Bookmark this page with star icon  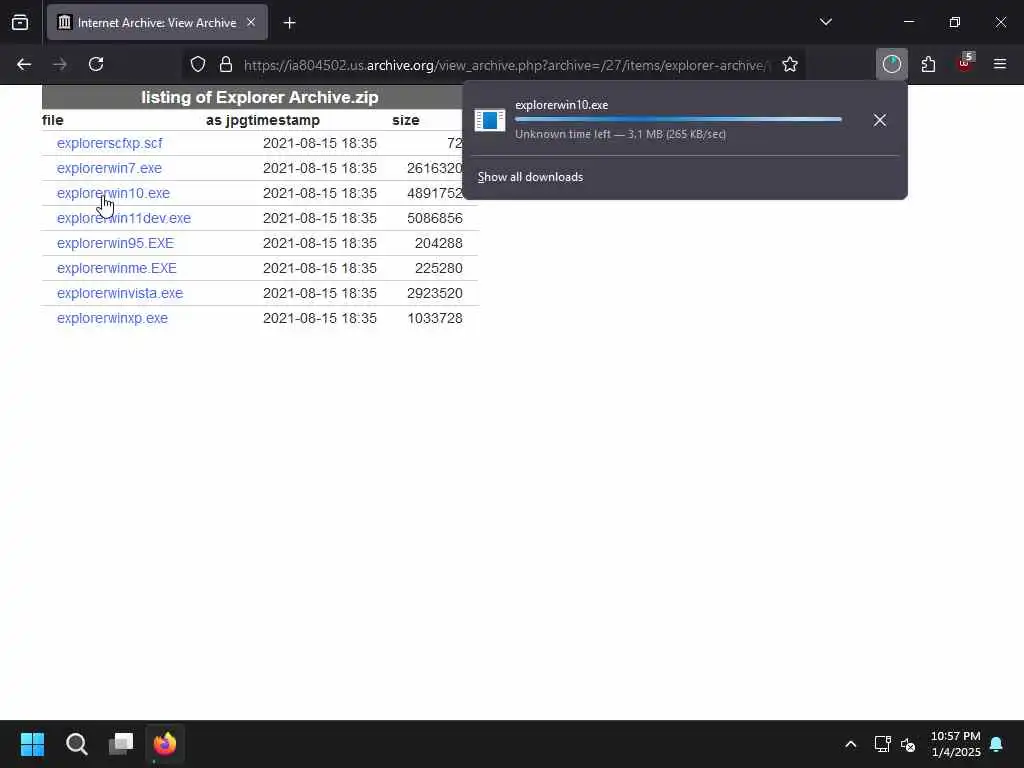click(x=790, y=64)
